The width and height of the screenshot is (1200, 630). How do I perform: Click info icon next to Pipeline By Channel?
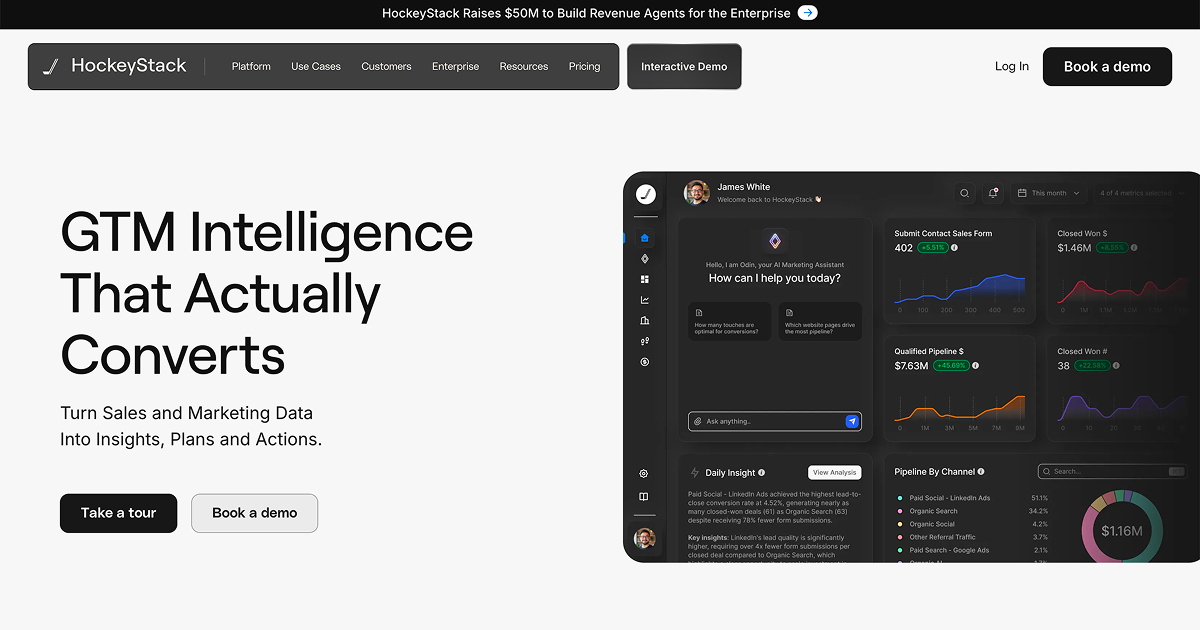pos(981,472)
